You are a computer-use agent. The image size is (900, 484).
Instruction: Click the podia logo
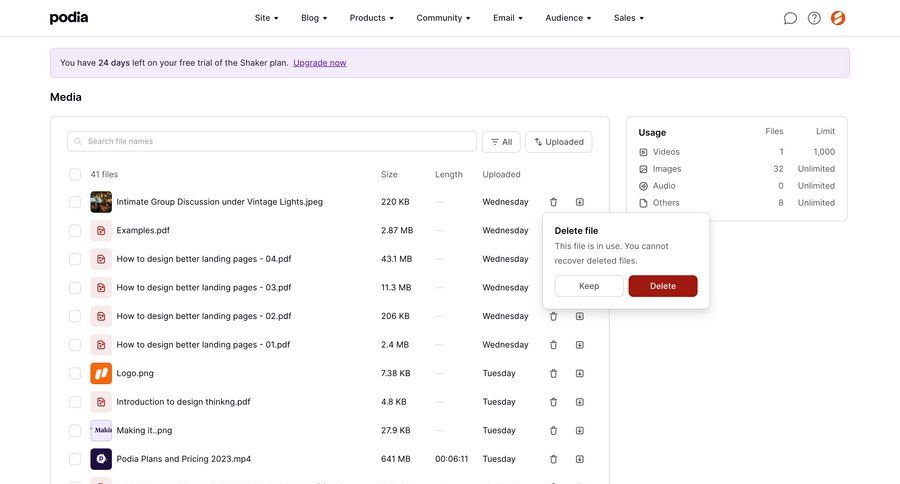[x=69, y=18]
